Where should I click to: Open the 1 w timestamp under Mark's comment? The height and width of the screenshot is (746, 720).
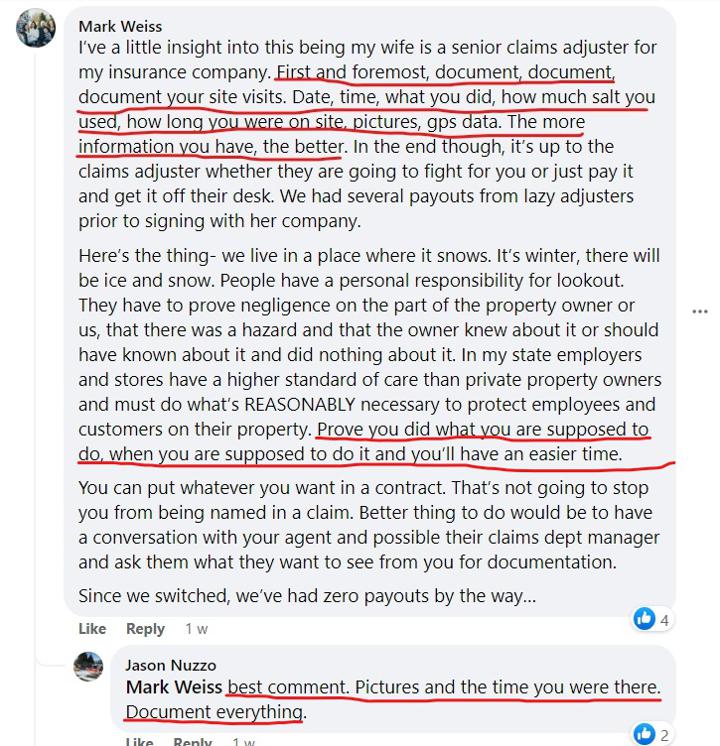coord(197,628)
